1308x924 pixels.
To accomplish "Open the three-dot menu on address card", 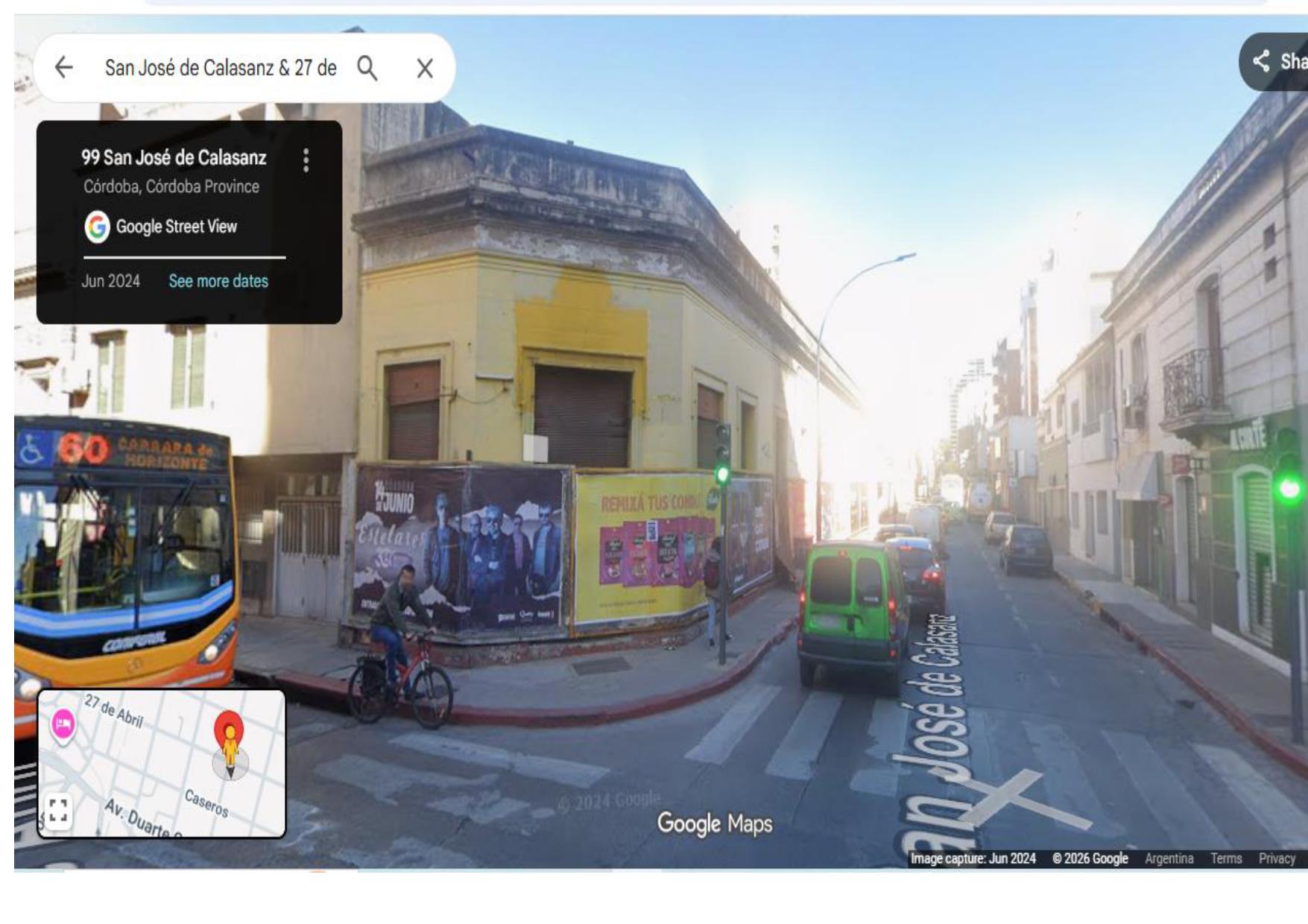I will [306, 160].
